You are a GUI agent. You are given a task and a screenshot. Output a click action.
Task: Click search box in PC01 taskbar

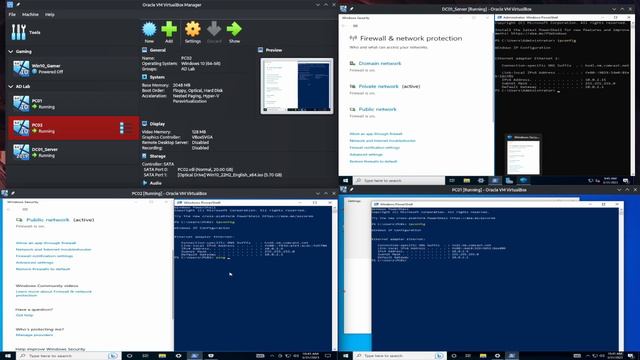coord(399,356)
